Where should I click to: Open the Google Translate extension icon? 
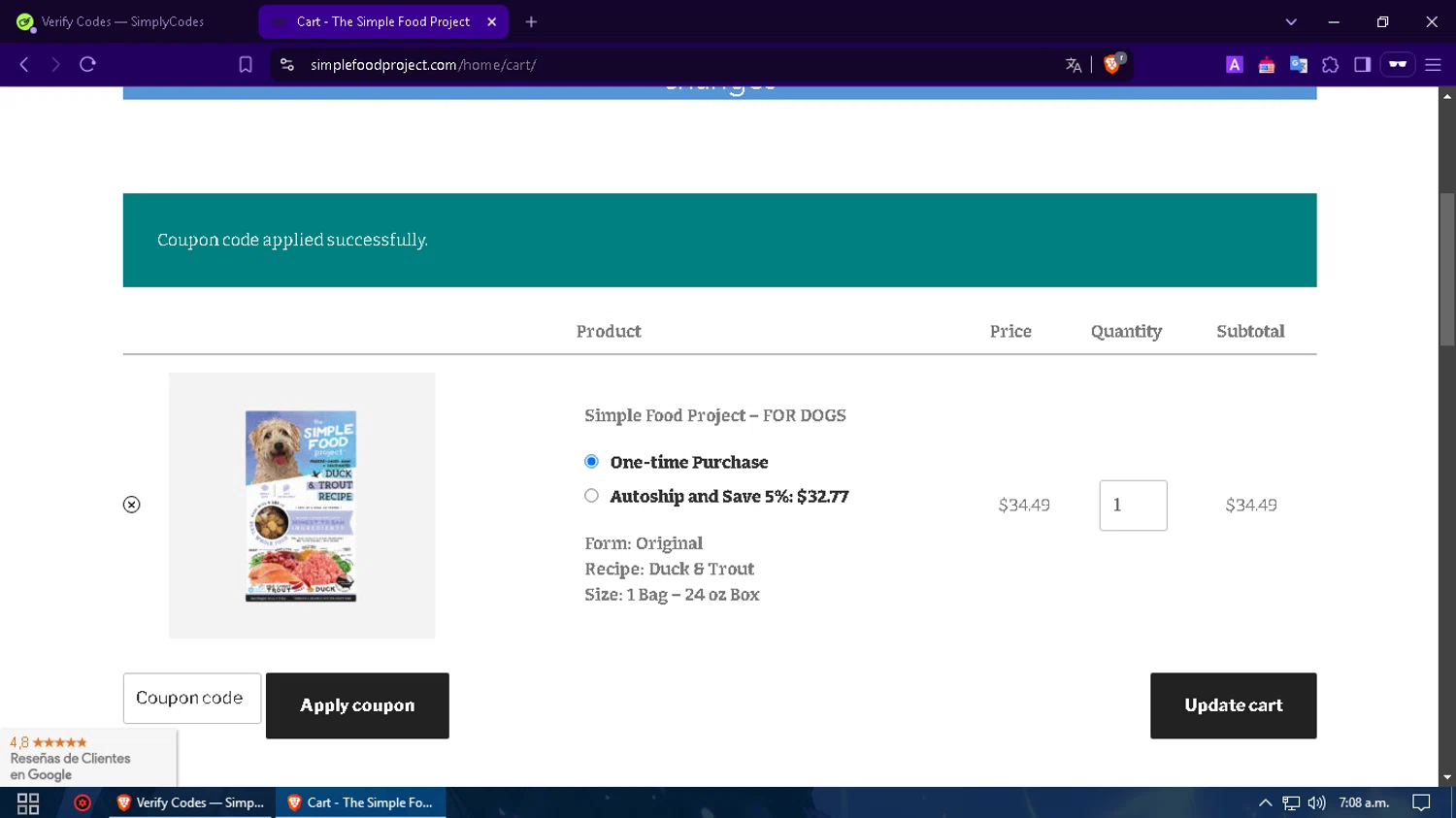point(1299,65)
